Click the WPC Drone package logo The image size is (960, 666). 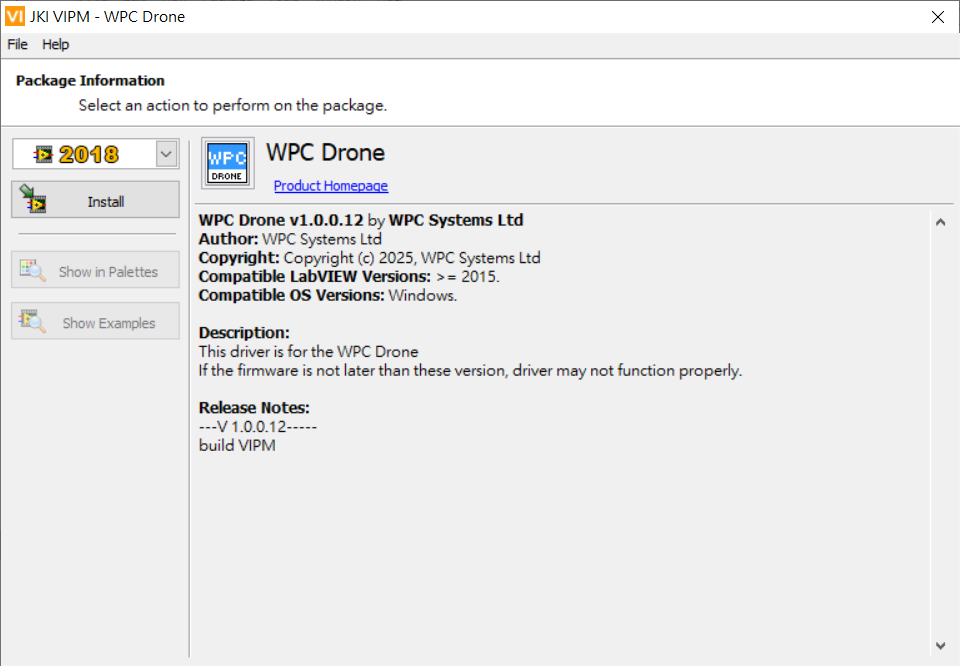click(227, 162)
